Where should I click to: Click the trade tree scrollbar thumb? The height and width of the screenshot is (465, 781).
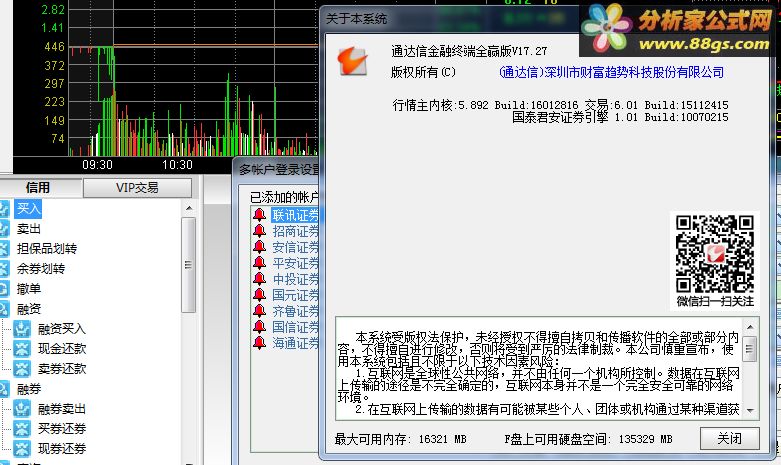(x=188, y=265)
